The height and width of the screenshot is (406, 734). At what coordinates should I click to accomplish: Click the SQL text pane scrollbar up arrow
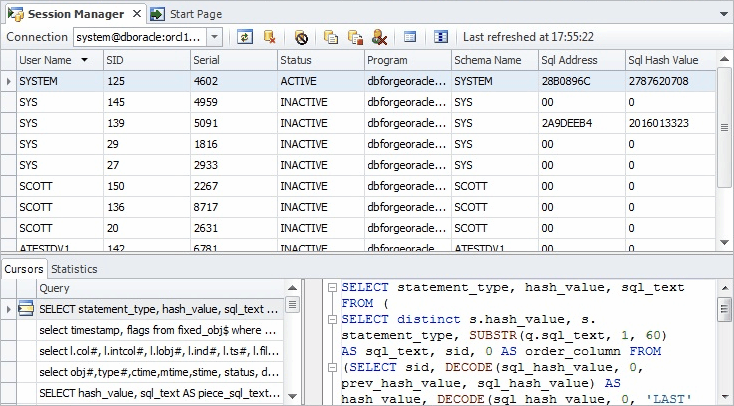pos(724,288)
